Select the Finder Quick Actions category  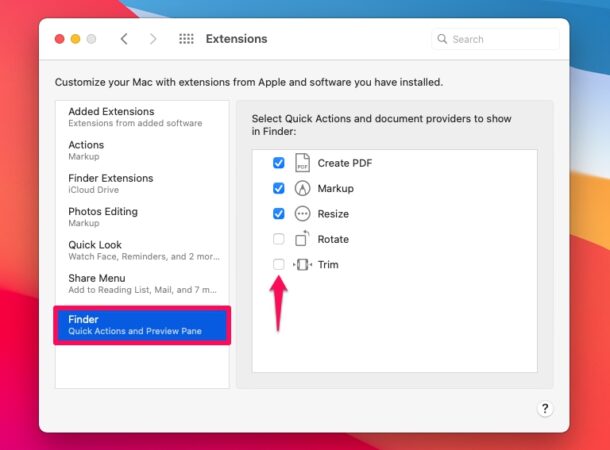pos(142,325)
